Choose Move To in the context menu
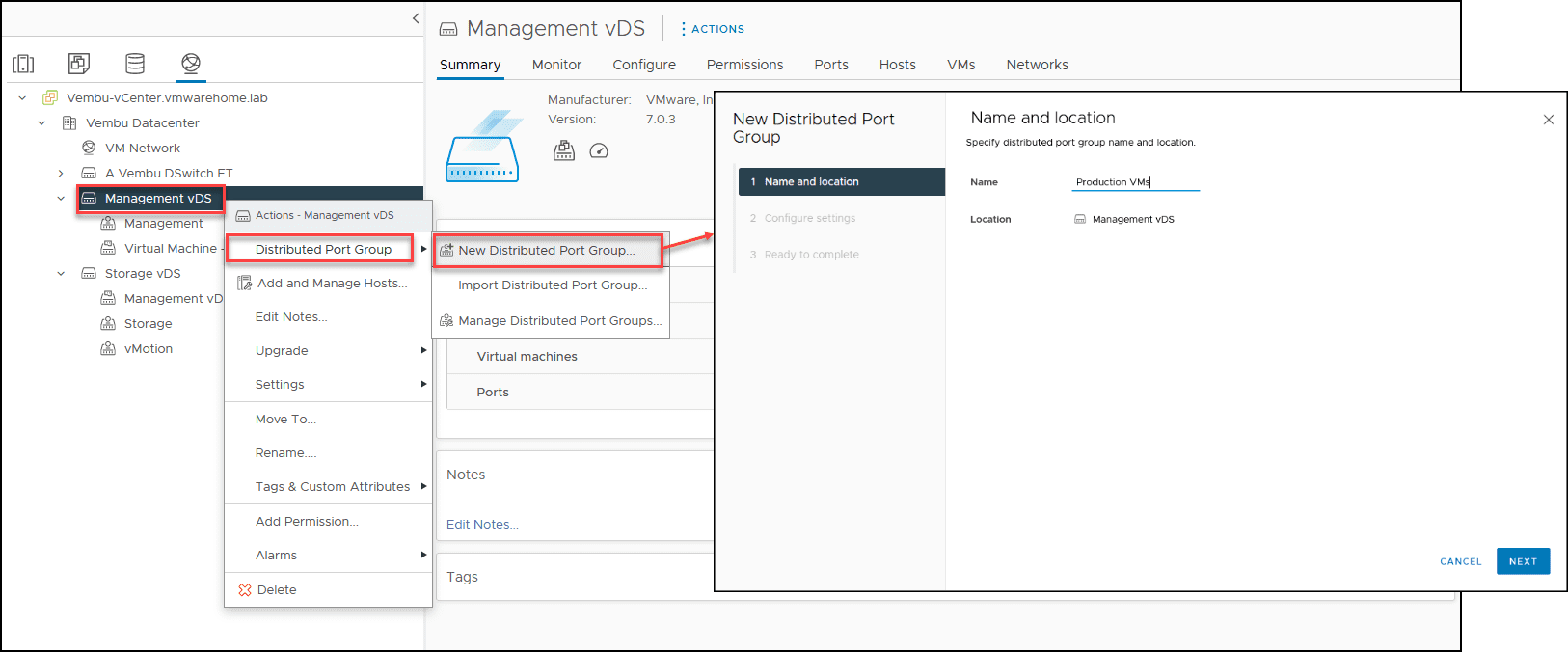This screenshot has height=652, width=1568. pos(328,419)
